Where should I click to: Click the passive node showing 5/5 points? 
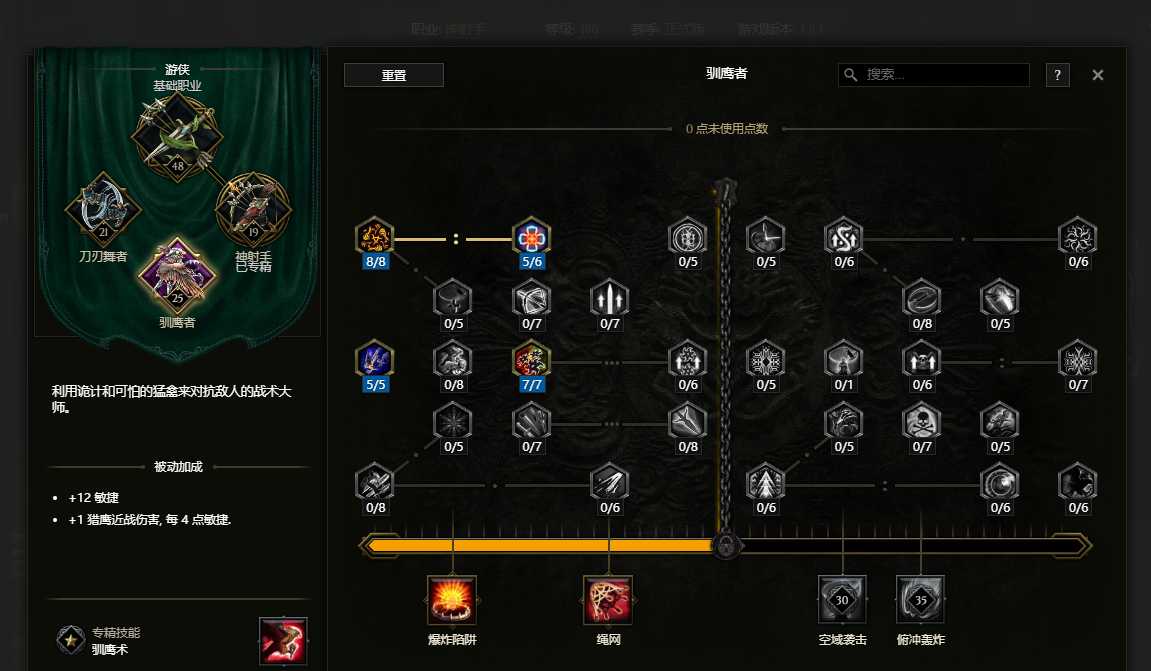[375, 360]
